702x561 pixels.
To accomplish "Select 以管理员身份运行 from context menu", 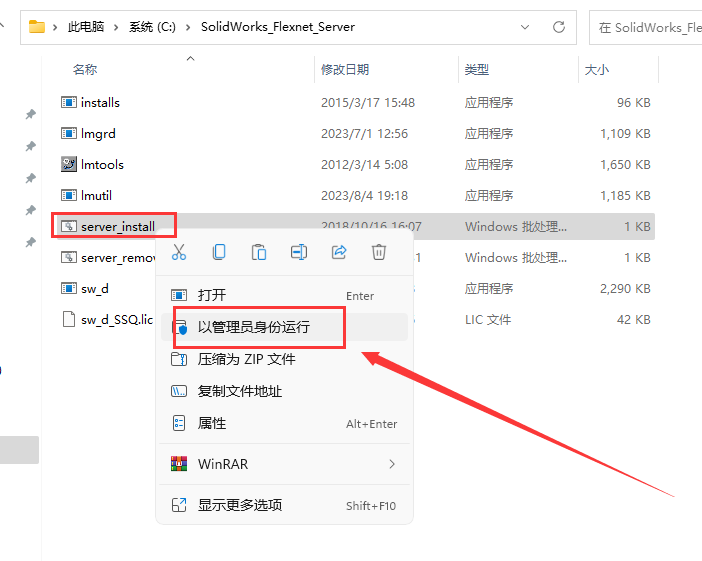I will pos(254,327).
